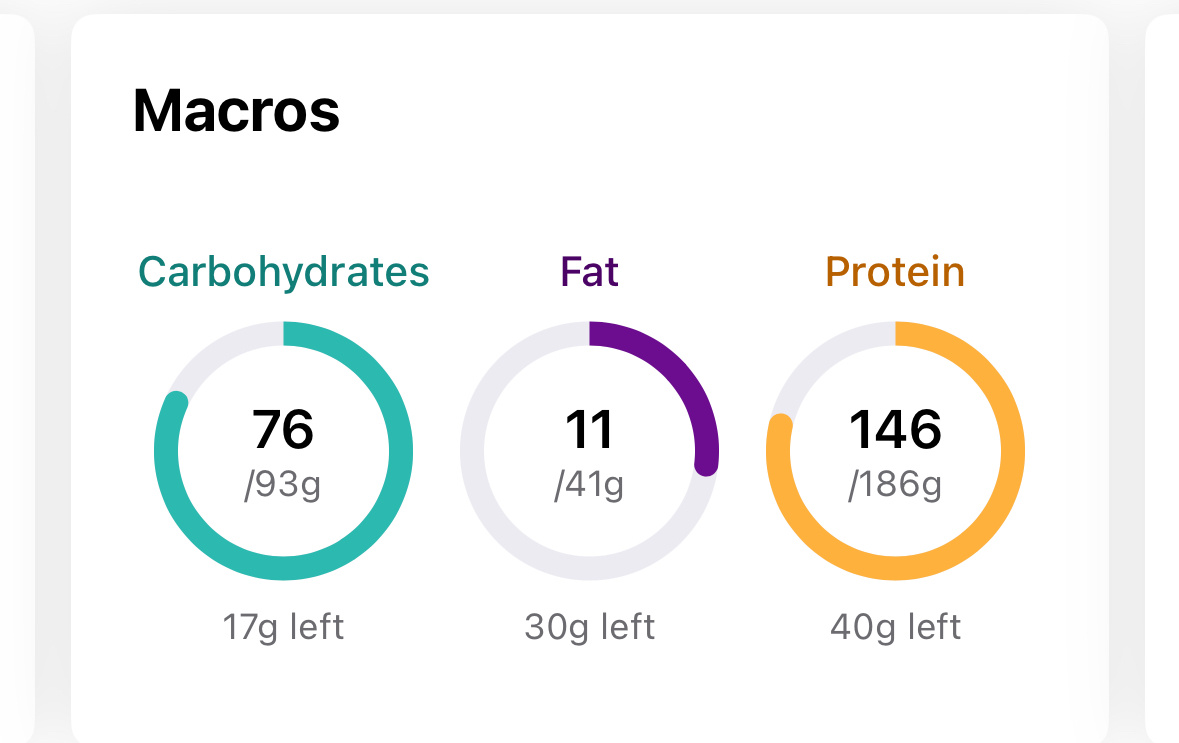Click the rounded end of purple Fat arc
The height and width of the screenshot is (743, 1179).
pyautogui.click(x=706, y=463)
